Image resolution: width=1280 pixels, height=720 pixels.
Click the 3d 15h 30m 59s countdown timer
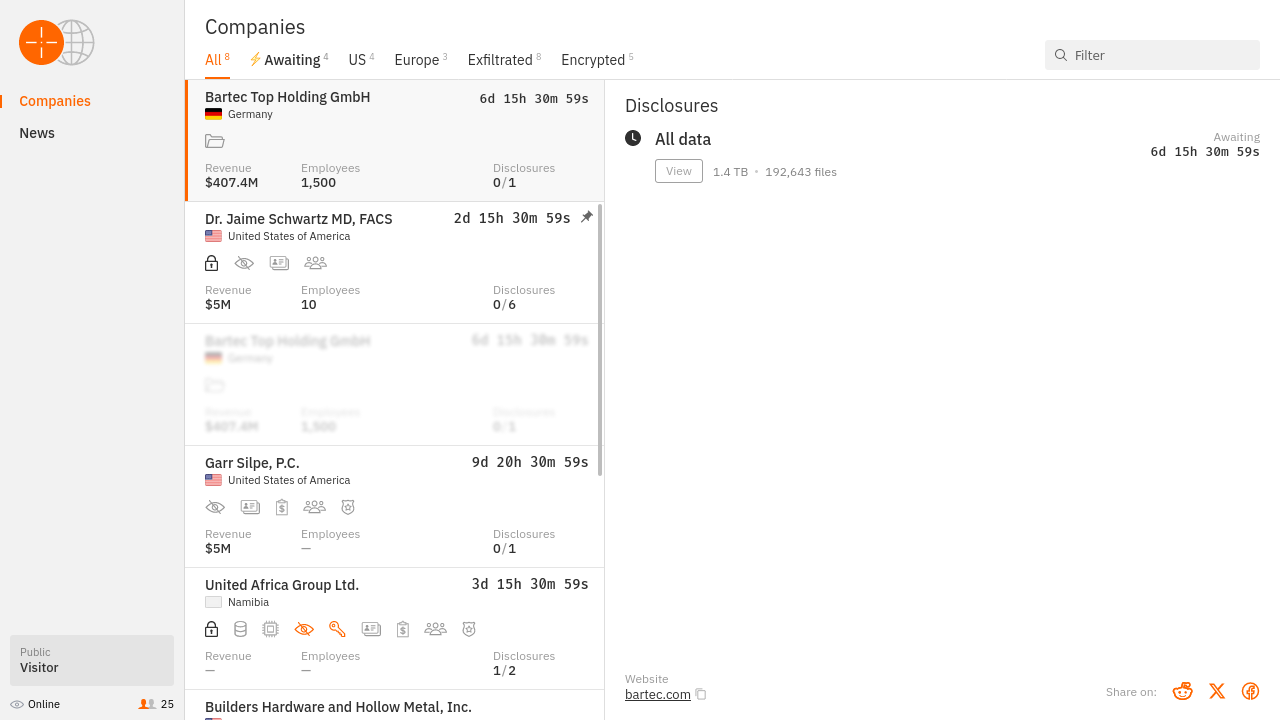[x=530, y=584]
